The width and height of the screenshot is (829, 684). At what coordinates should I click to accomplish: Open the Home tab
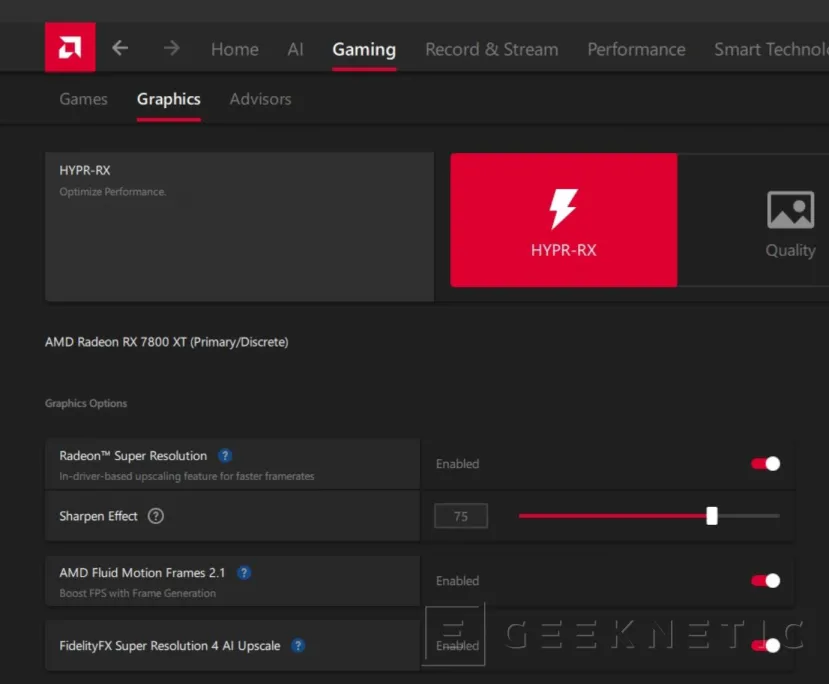pos(235,49)
